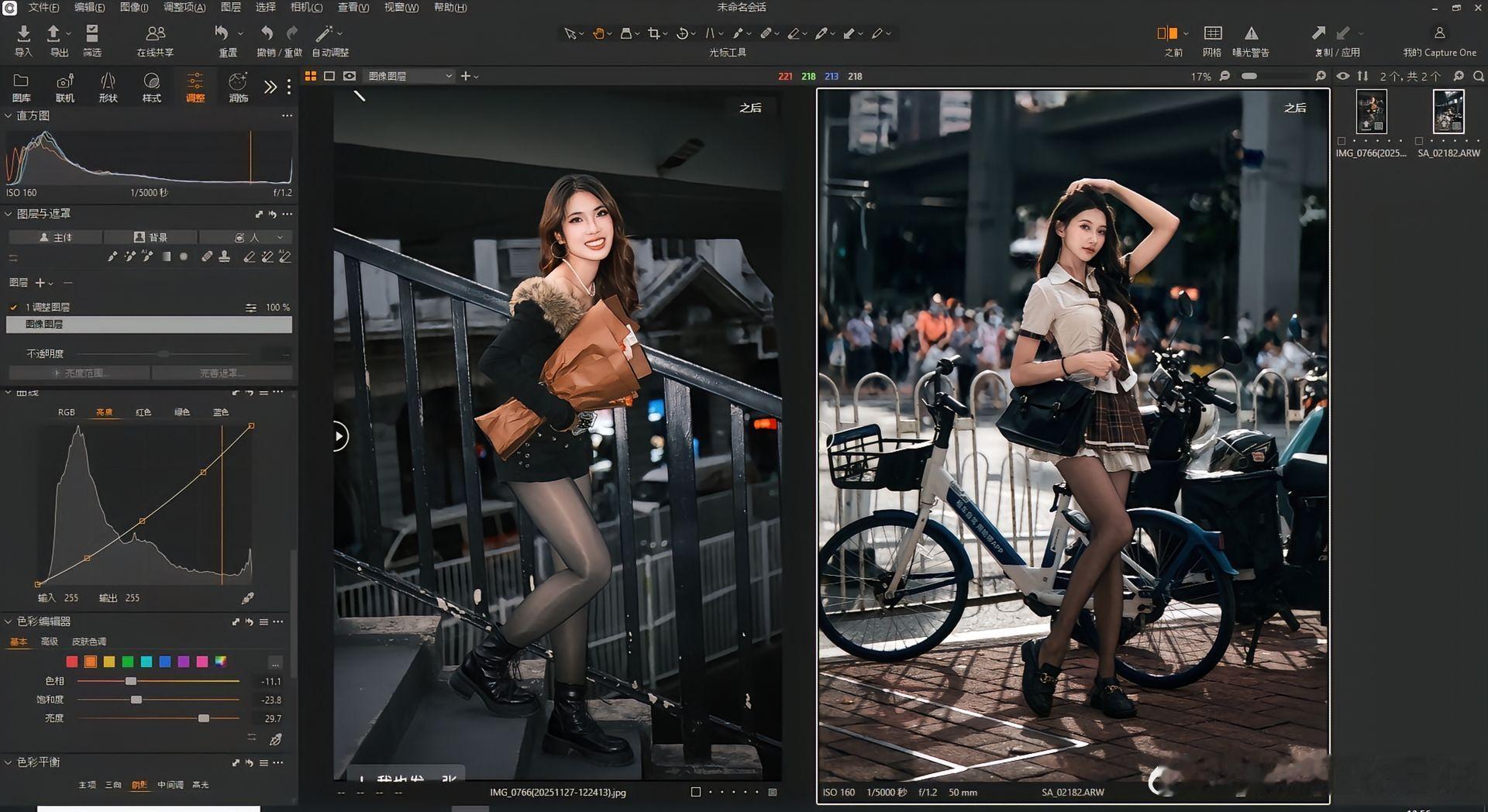Select the Crop cursor tool

[654, 33]
